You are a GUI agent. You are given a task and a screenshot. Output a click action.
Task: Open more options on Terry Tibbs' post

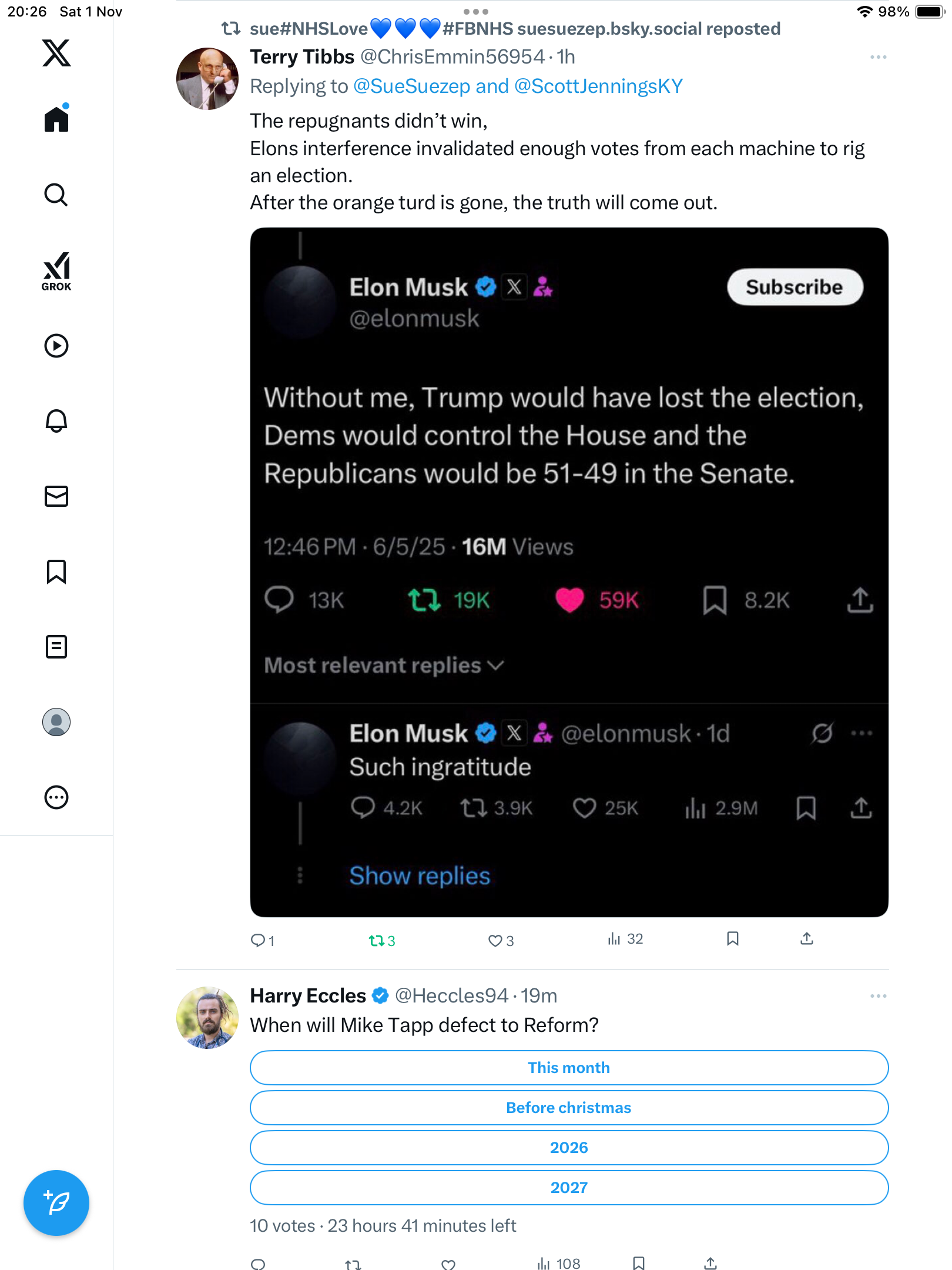pos(878,57)
